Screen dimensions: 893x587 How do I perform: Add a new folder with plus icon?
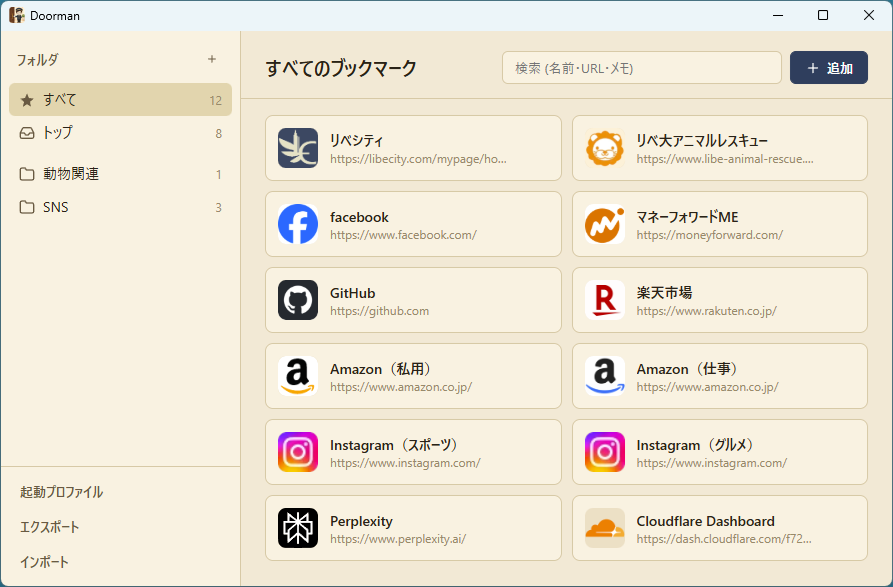[x=212, y=59]
